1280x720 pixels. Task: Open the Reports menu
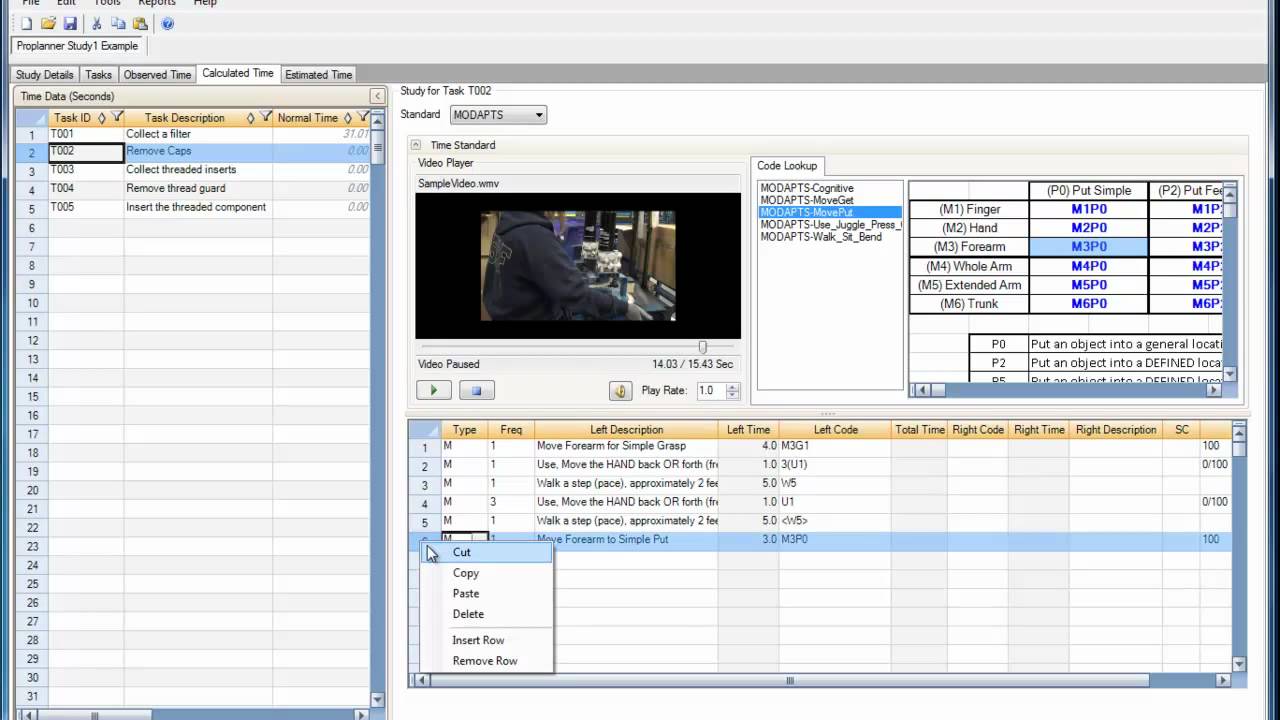(x=157, y=3)
